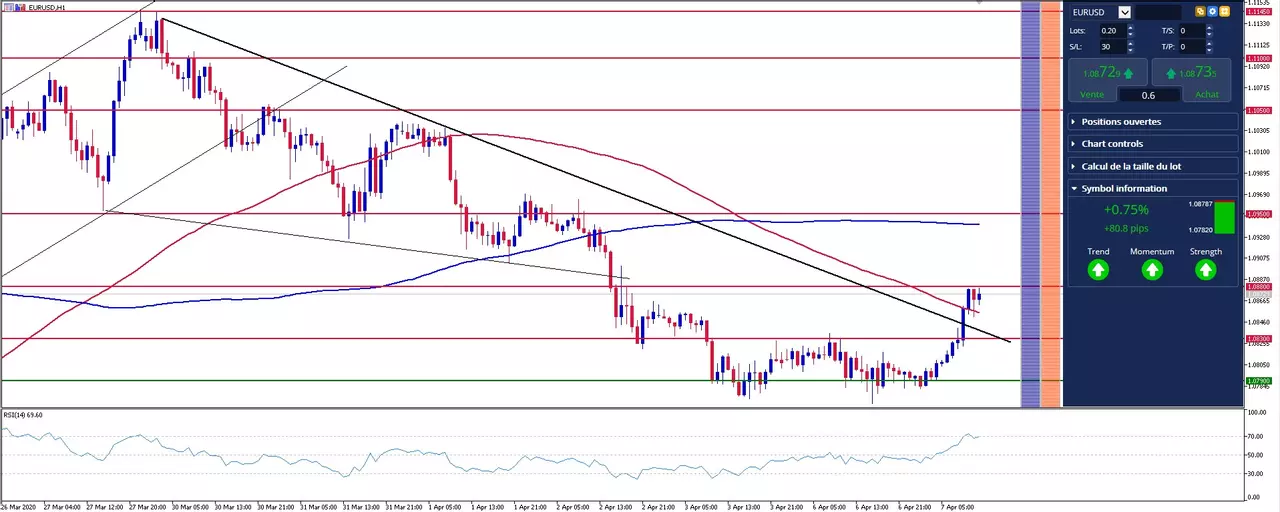This screenshot has width=1280, height=512.
Task: Select the 1.11000 price level label
Action: pyautogui.click(x=1259, y=59)
